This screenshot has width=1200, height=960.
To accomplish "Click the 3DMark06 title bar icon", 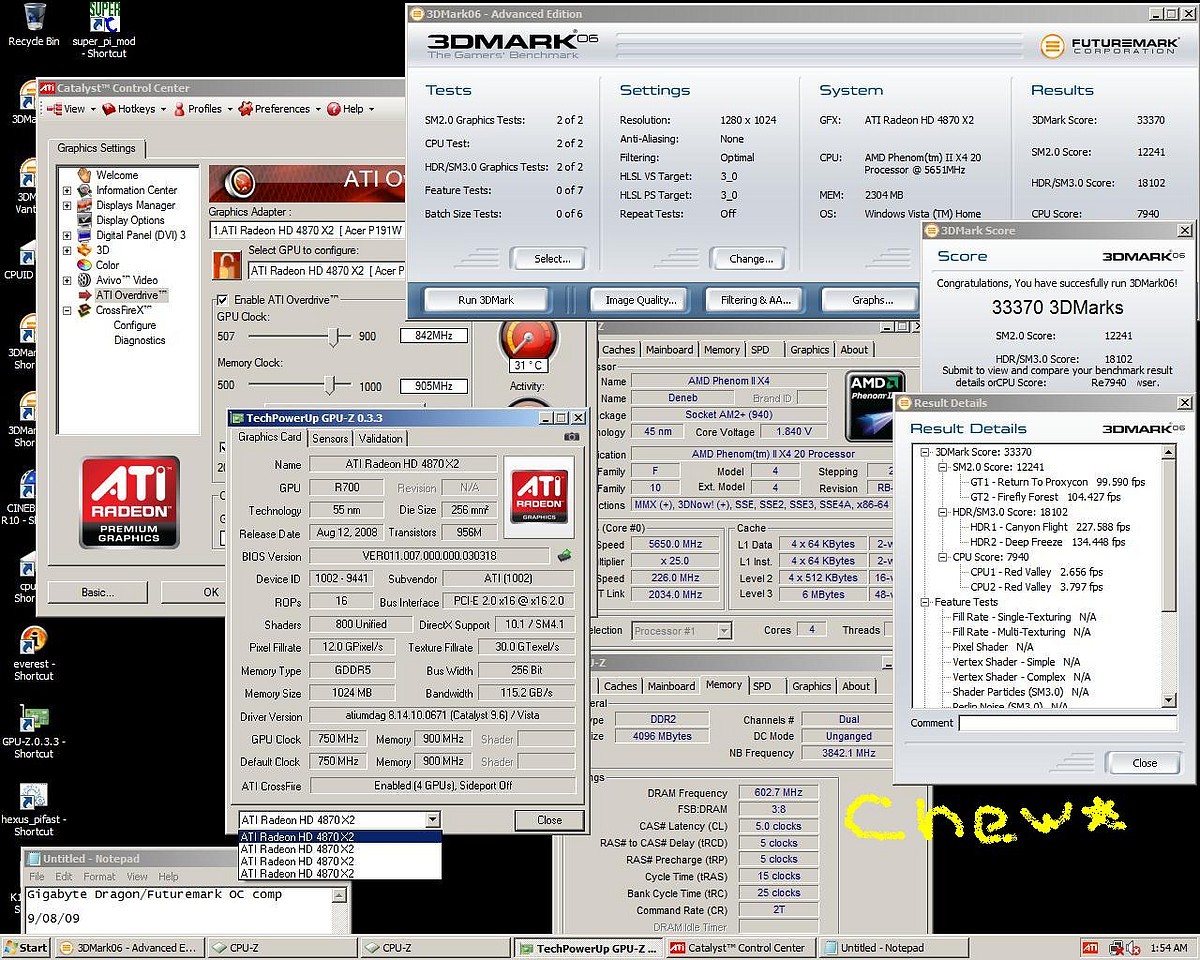I will click(x=417, y=14).
